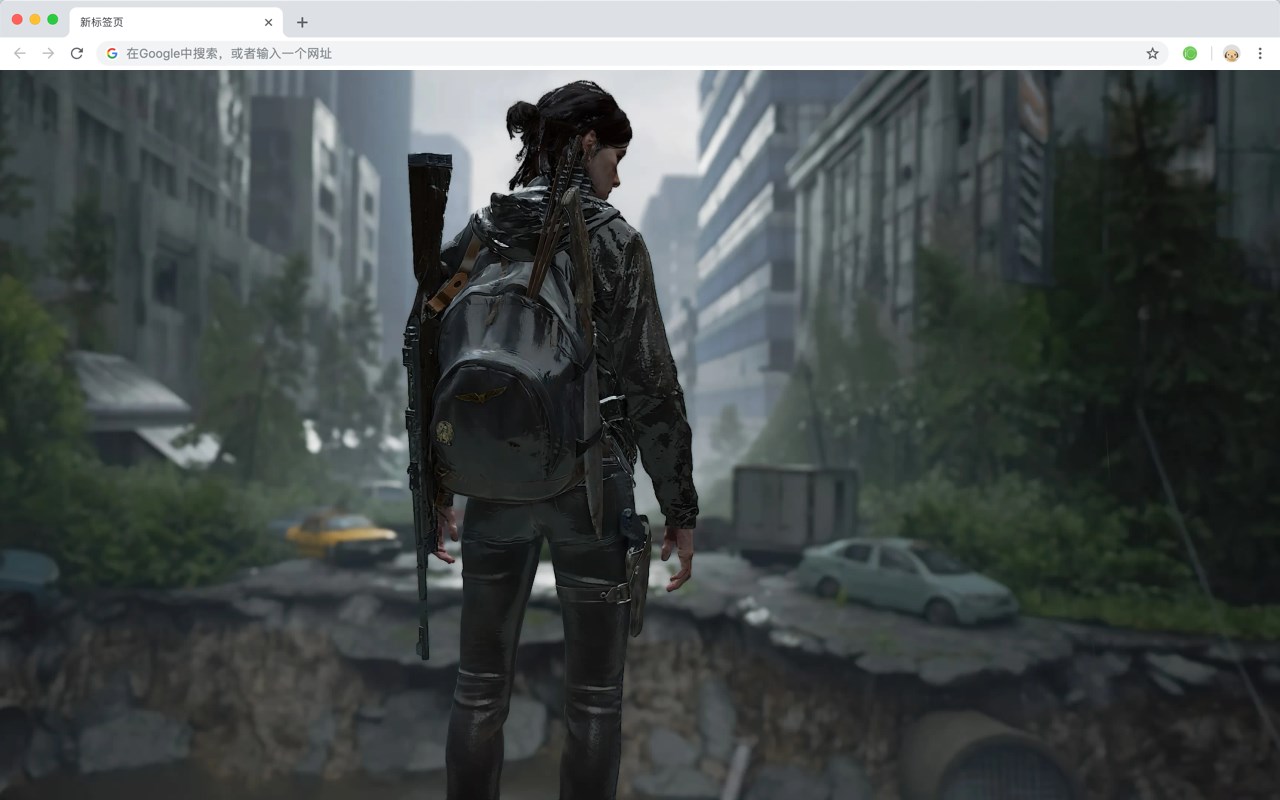Viewport: 1280px width, 800px height.
Task: Minimize the window with the yellow traffic light
Action: coord(34,17)
